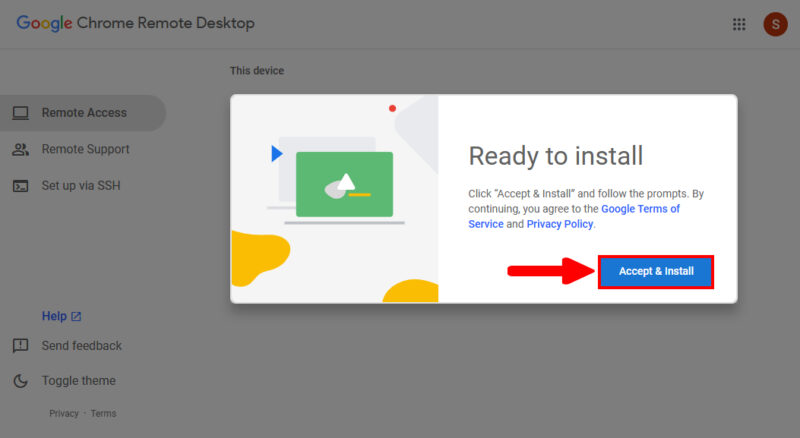Click the Send feedback icon

tap(20, 346)
